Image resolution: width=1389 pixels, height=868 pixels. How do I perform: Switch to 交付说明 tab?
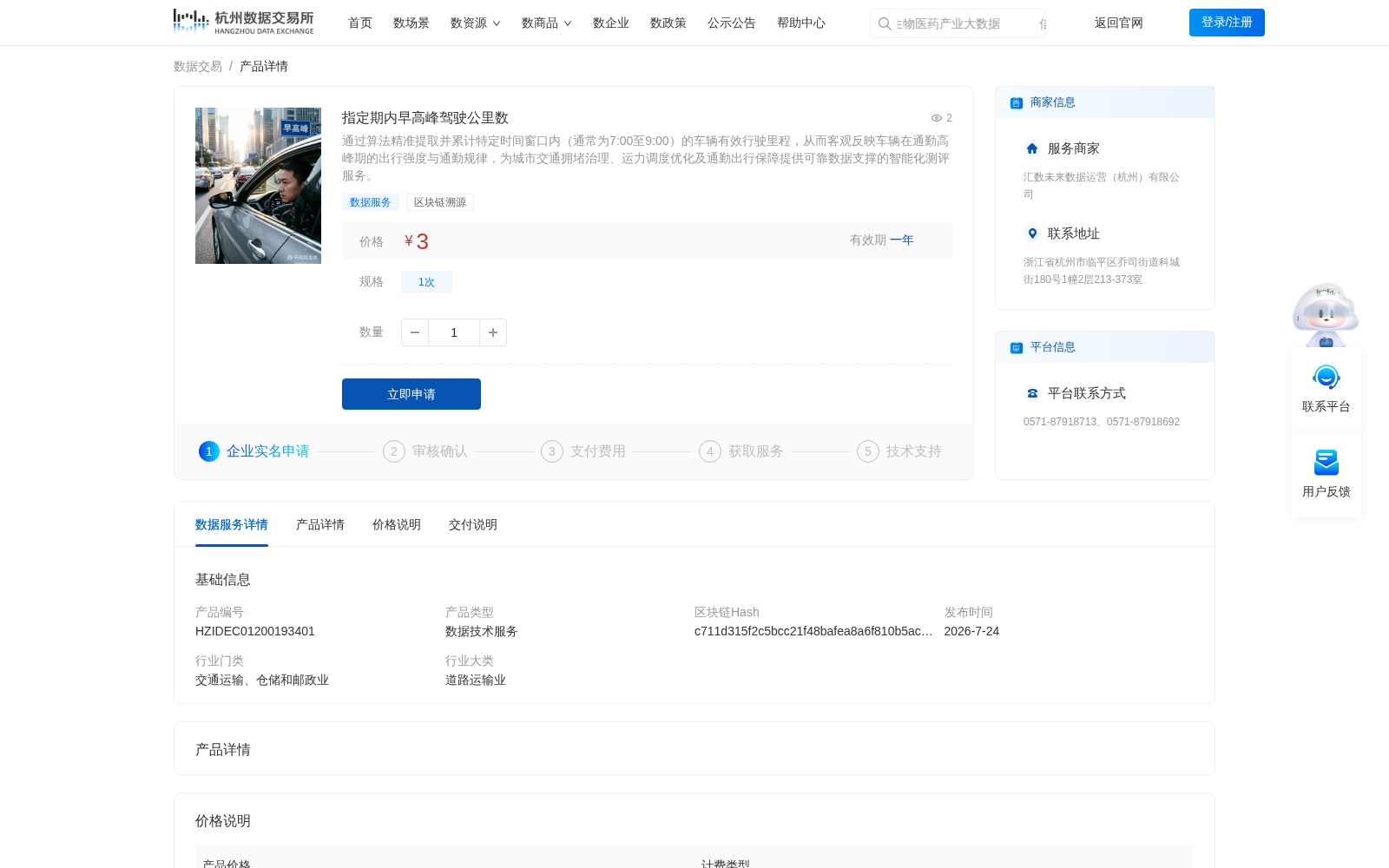pos(473,524)
